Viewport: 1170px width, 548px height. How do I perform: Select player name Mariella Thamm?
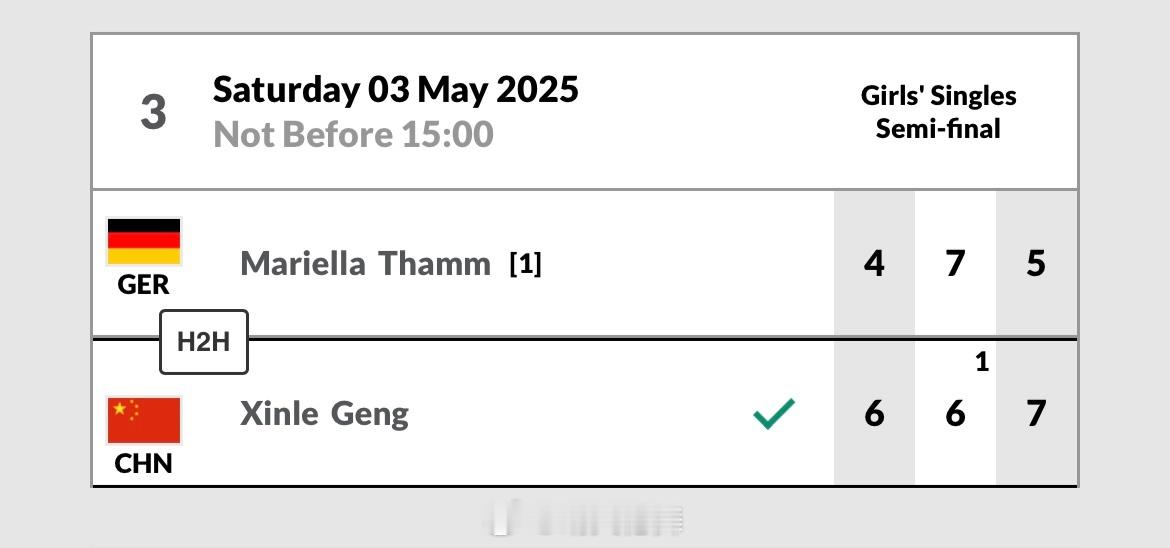point(366,264)
